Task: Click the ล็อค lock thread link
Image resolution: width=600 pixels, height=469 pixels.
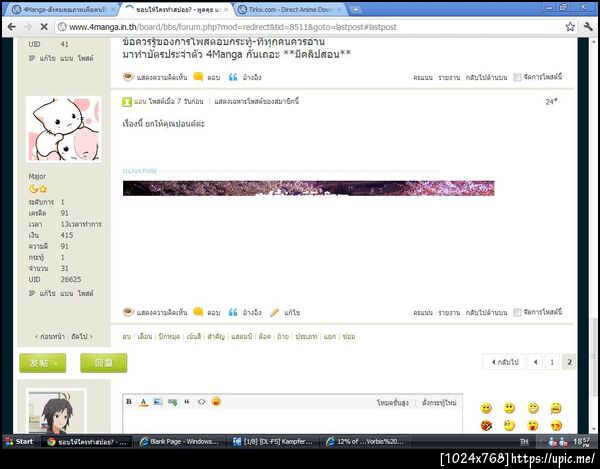Action: point(264,336)
